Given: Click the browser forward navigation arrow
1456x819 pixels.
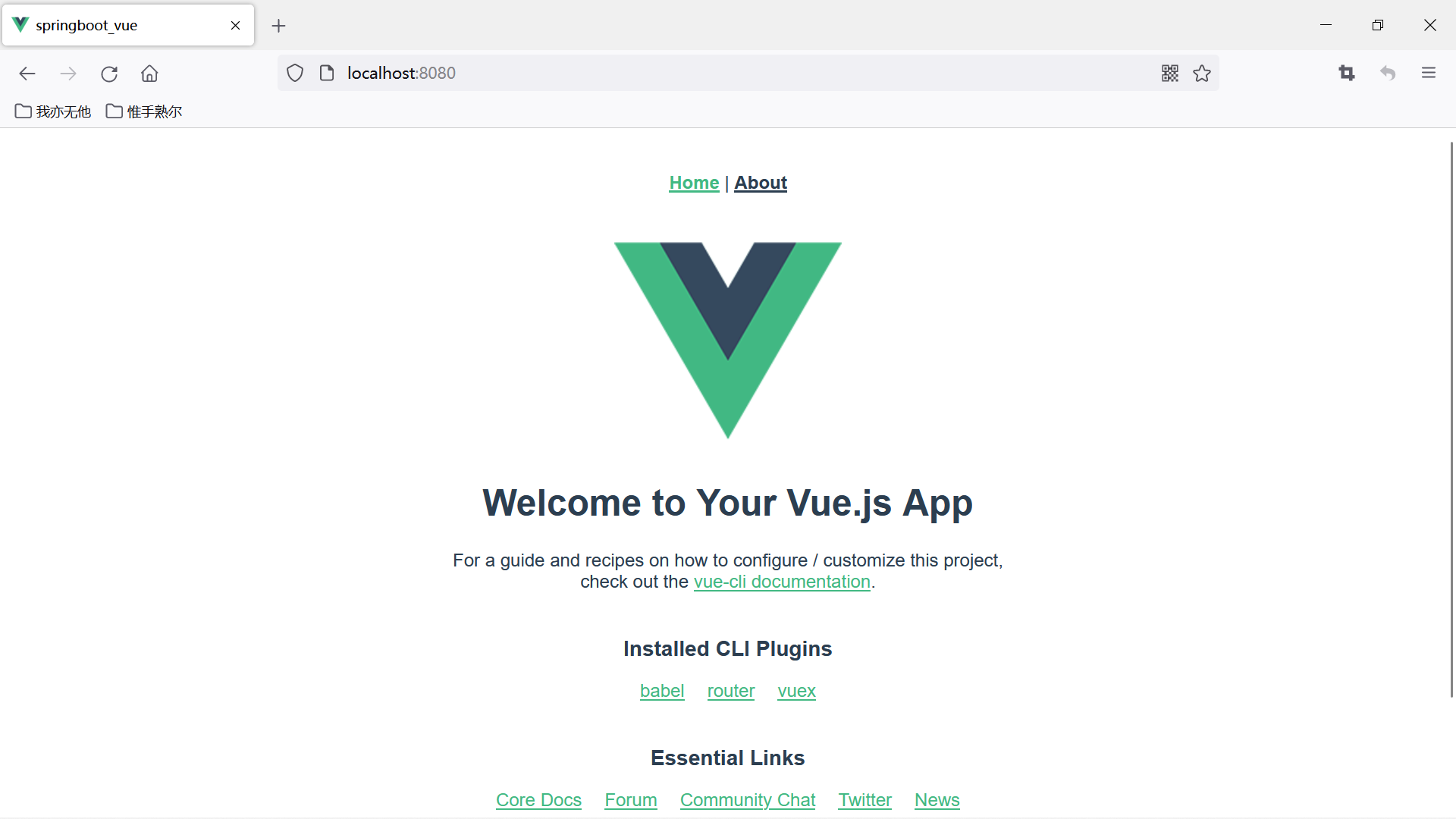Looking at the screenshot, I should click(69, 73).
